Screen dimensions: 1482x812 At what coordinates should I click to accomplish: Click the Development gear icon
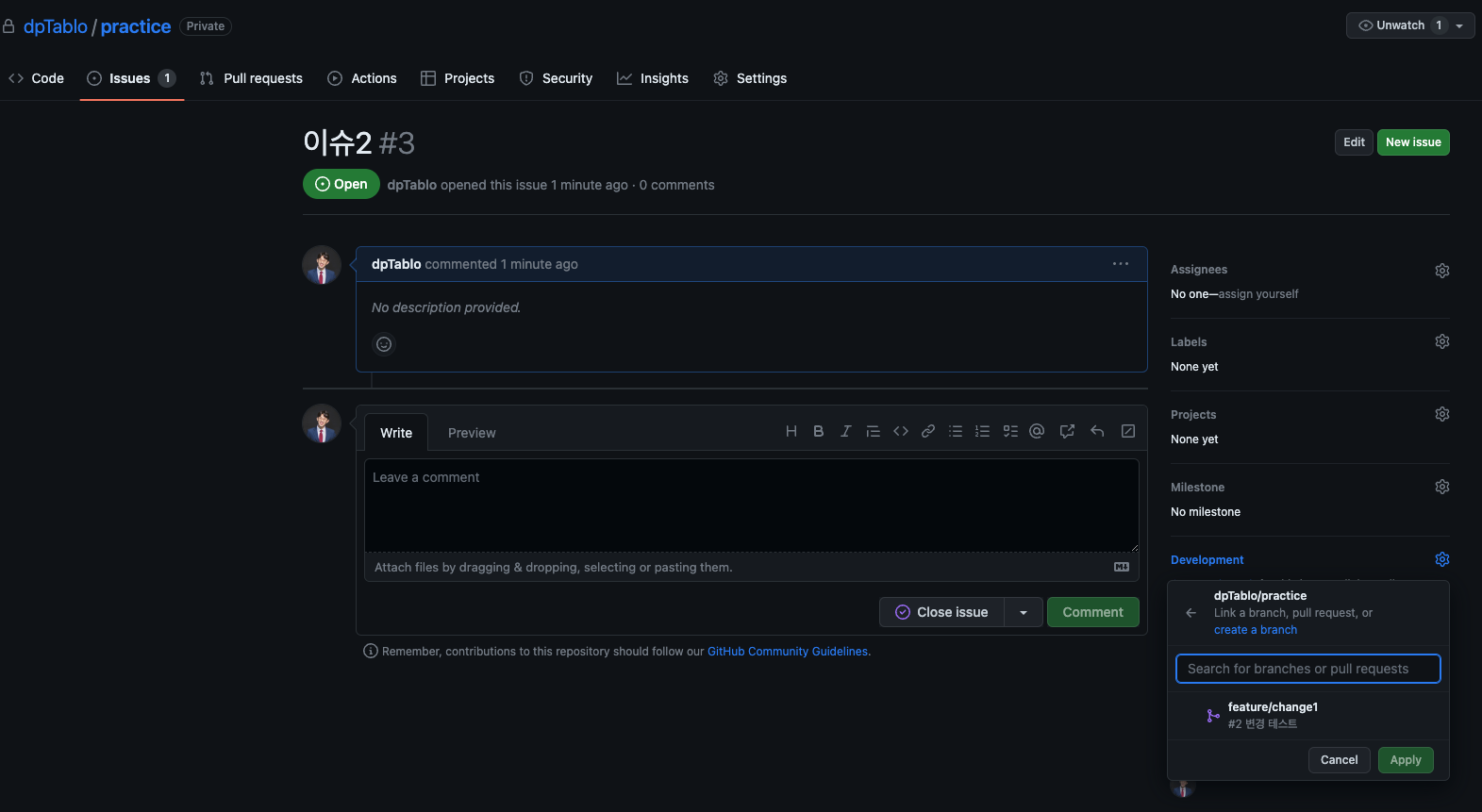click(1442, 559)
